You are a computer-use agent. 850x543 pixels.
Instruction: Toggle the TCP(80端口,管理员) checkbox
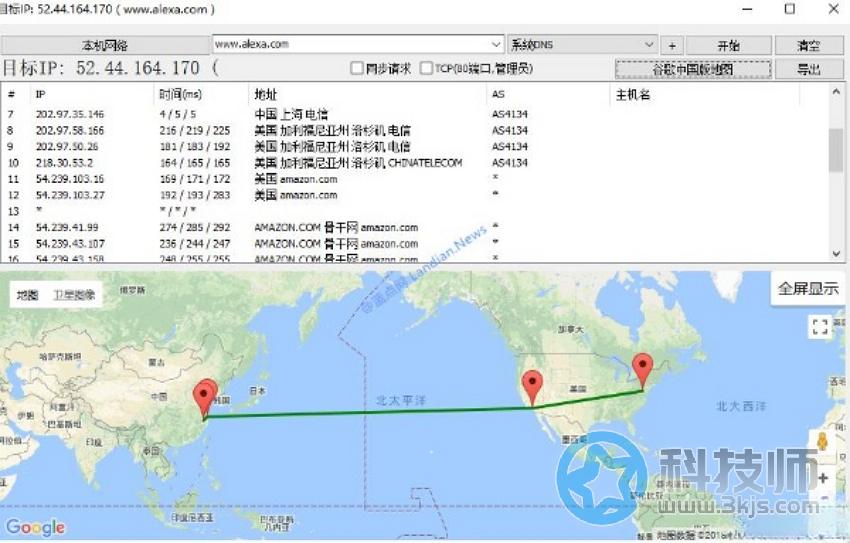[x=427, y=69]
